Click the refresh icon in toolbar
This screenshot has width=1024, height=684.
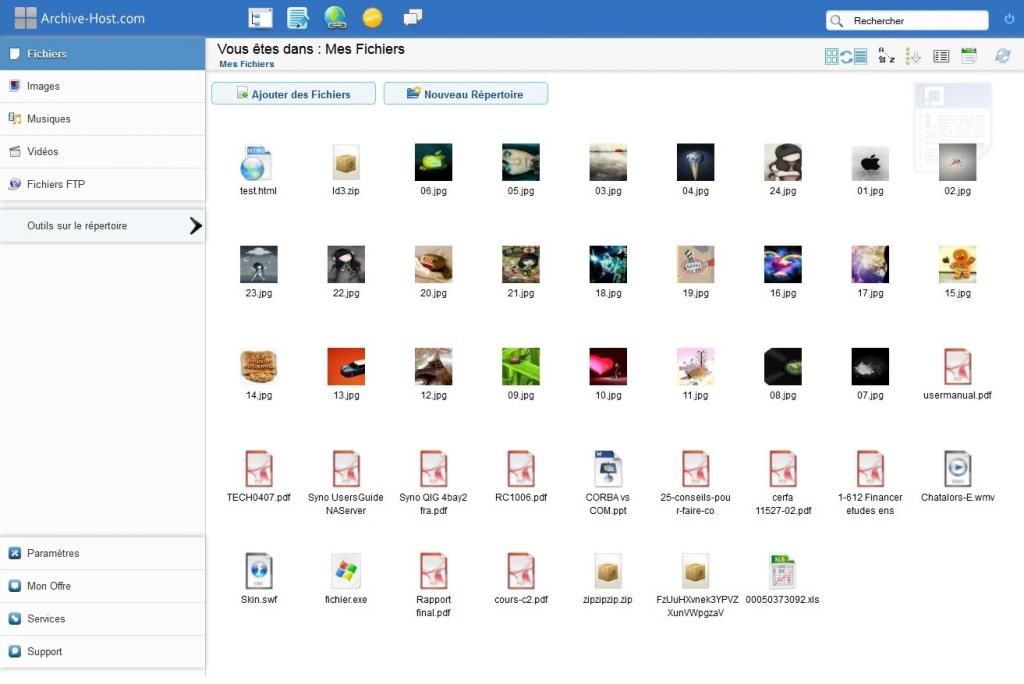[1002, 56]
